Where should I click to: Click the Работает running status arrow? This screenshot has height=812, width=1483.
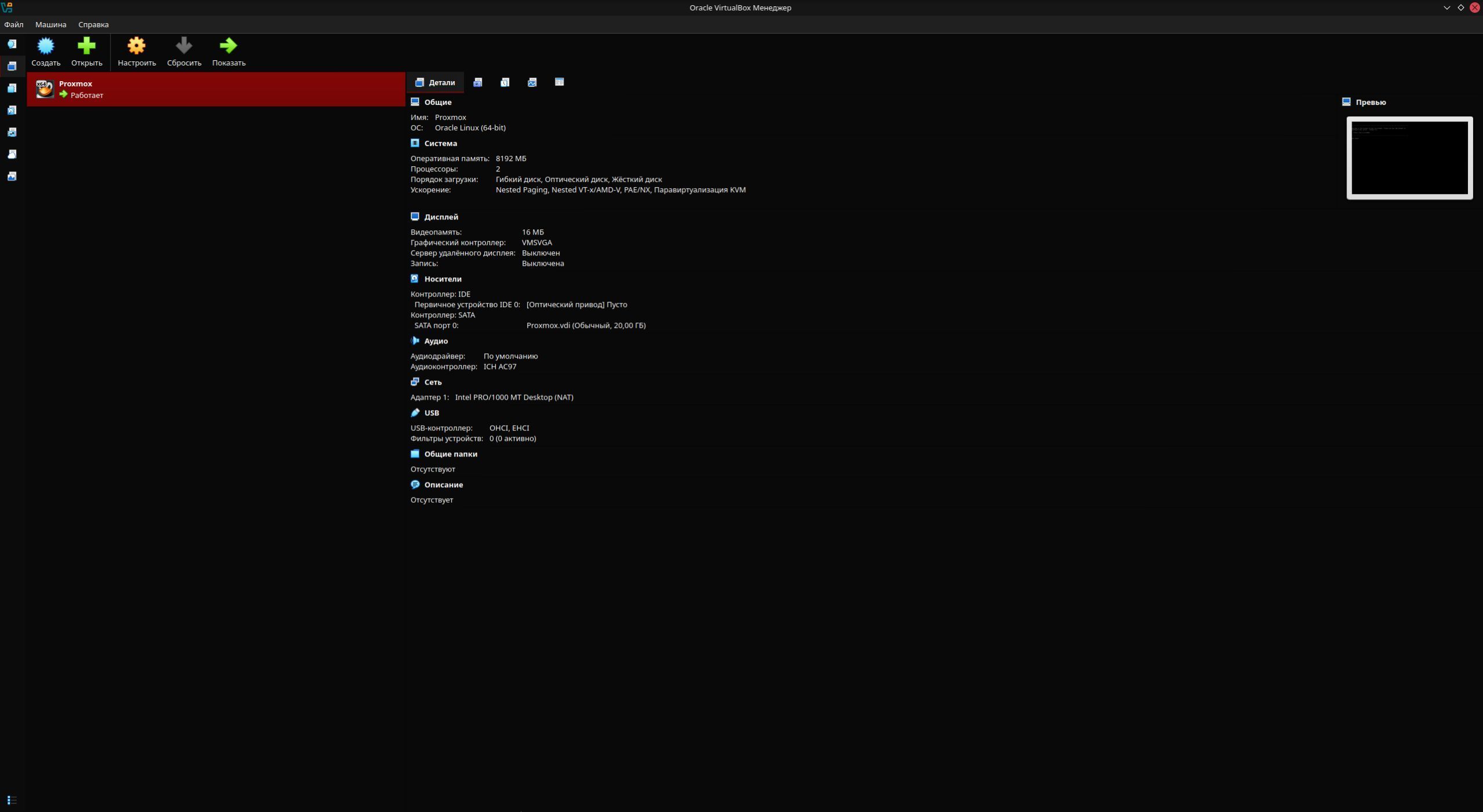(64, 94)
